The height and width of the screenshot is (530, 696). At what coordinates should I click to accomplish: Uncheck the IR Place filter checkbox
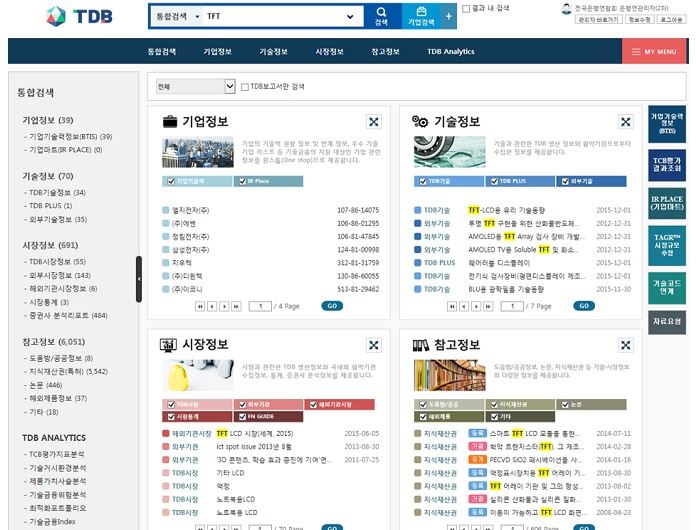click(240, 182)
